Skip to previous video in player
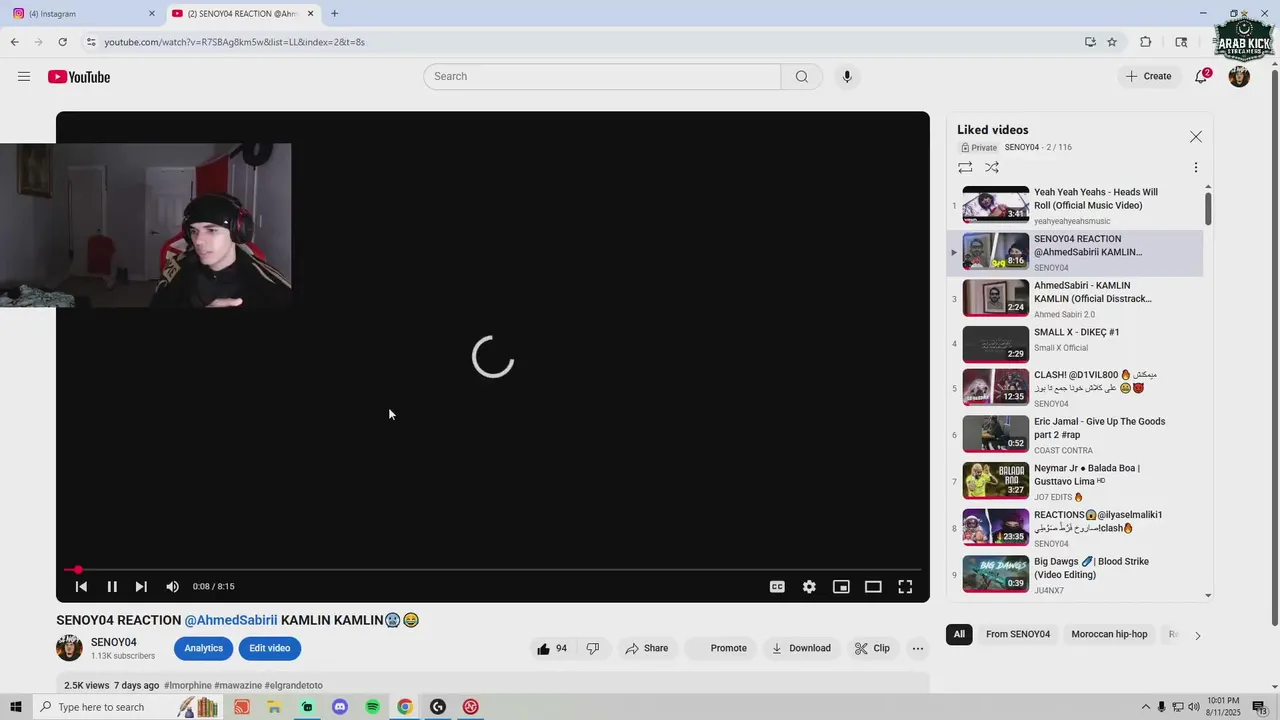Screen dimensions: 1280x720 (x=81, y=587)
